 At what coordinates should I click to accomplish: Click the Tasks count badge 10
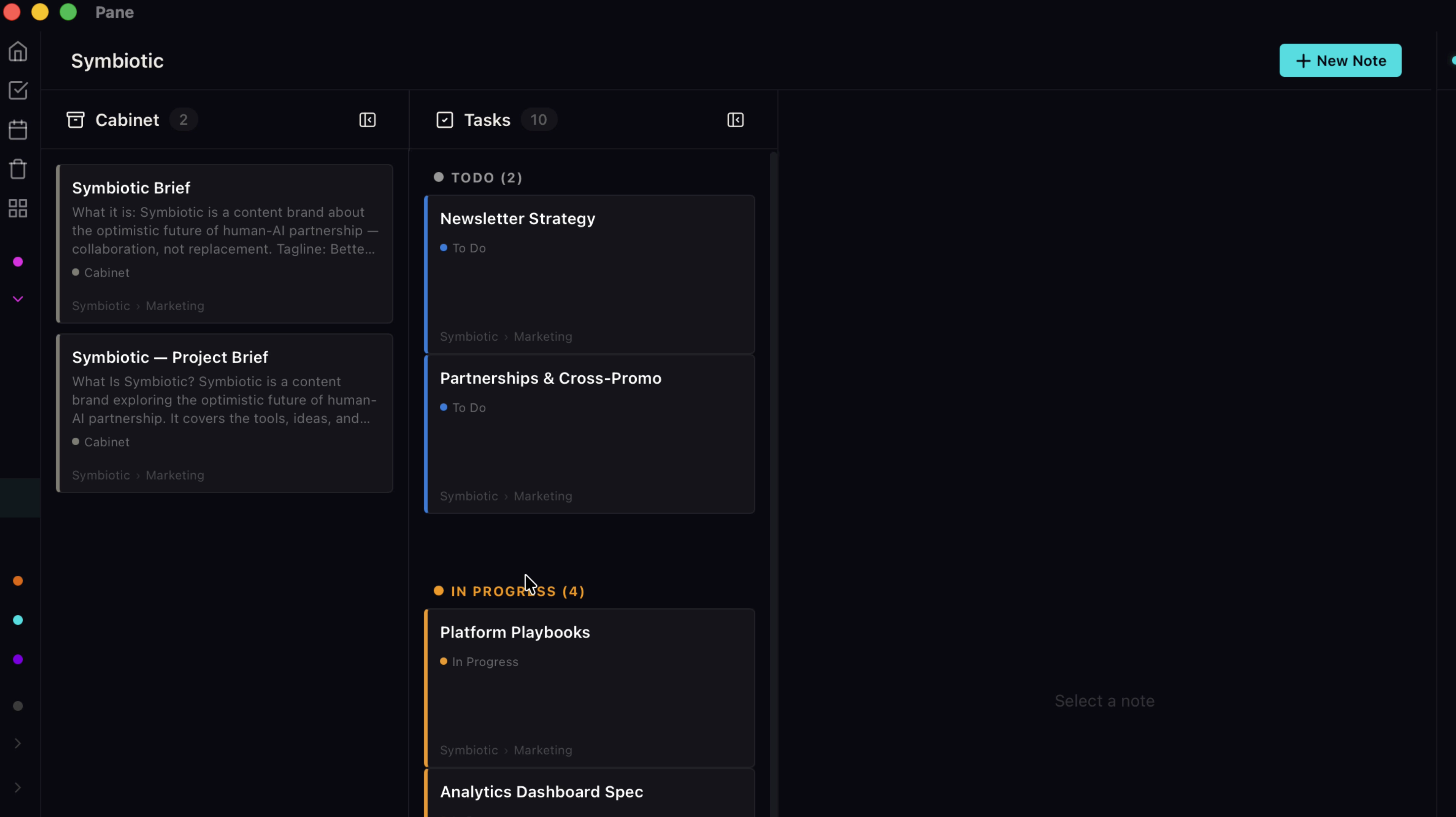coord(539,120)
